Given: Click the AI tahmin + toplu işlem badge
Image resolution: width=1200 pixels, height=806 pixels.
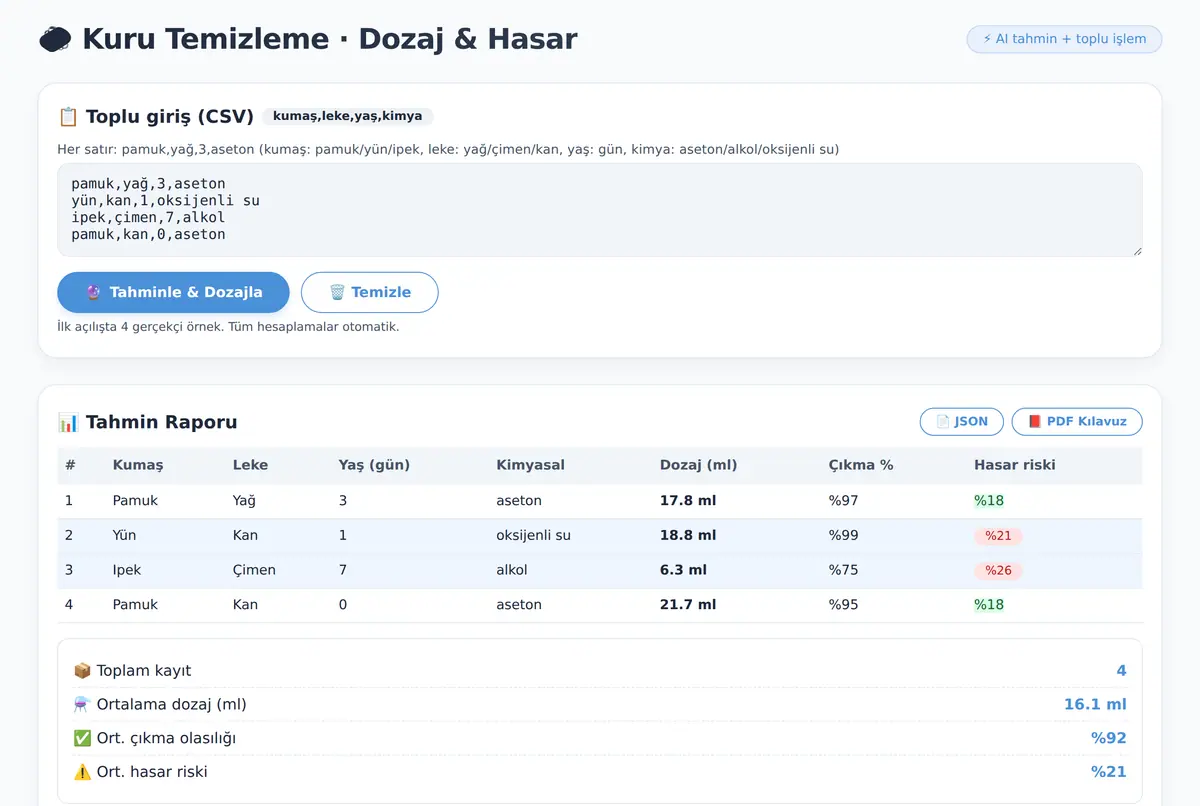Looking at the screenshot, I should coord(1064,39).
